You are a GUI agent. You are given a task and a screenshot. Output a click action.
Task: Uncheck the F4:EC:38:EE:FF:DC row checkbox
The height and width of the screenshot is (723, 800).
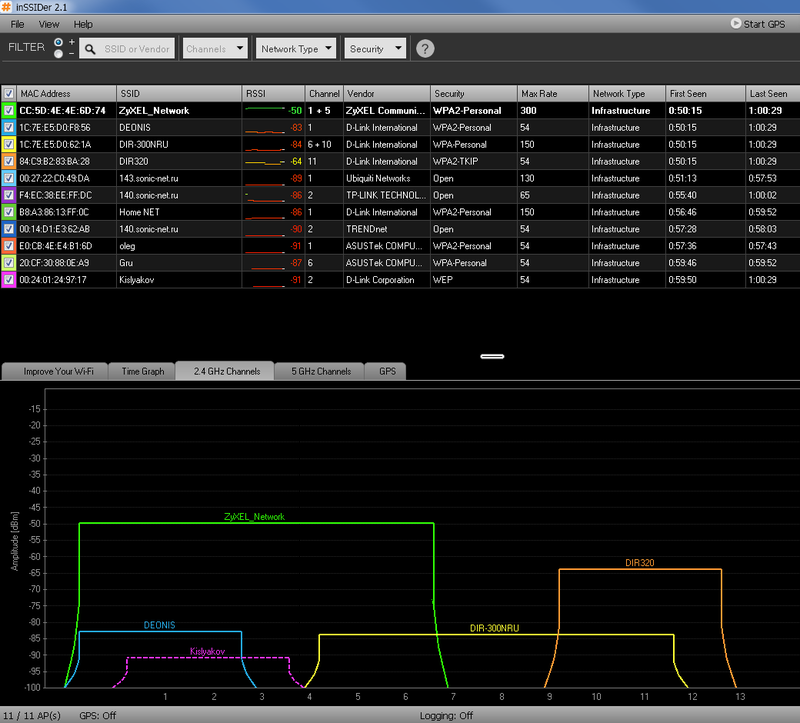[9, 195]
